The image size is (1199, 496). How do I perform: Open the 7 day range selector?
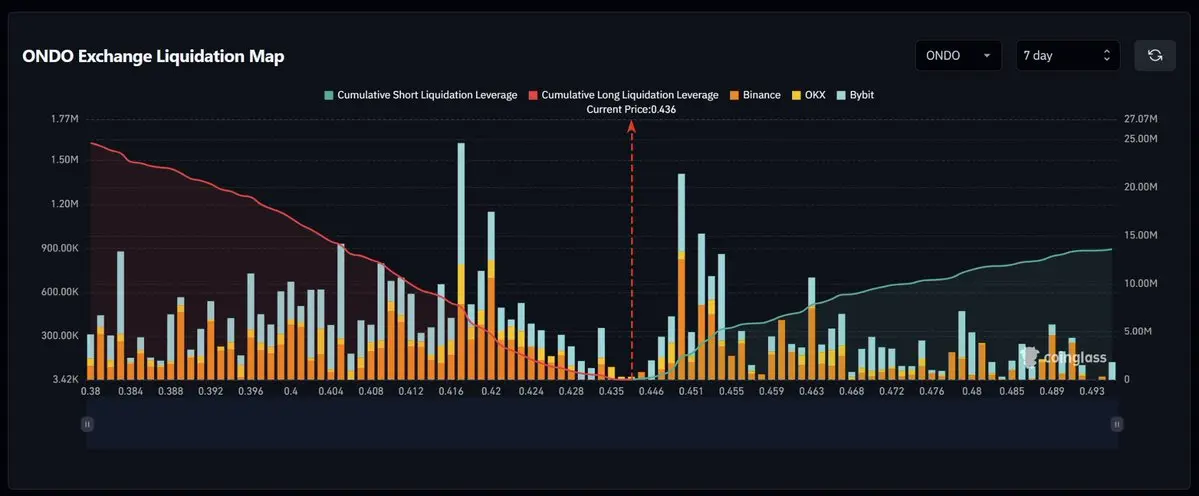click(1067, 56)
